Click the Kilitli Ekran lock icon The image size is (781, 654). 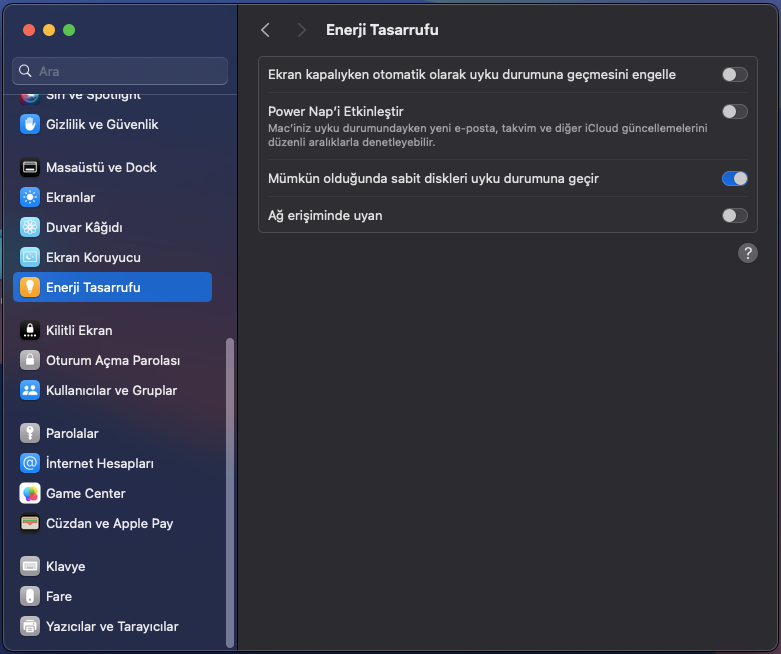point(30,331)
